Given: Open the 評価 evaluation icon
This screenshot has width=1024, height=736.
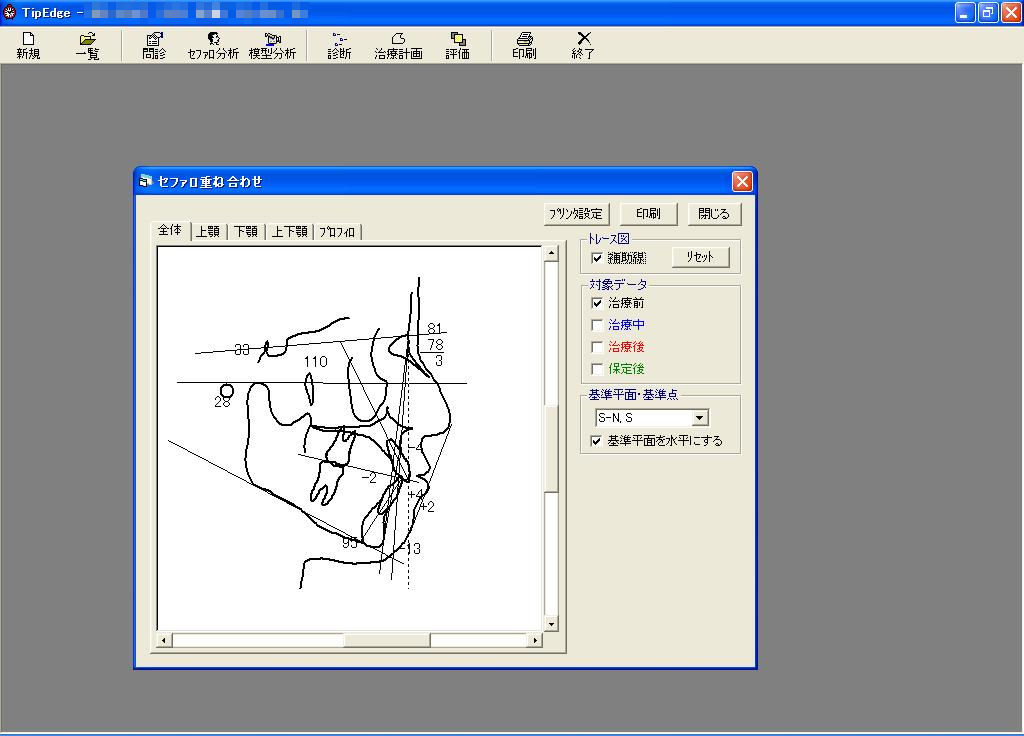Looking at the screenshot, I should (458, 45).
